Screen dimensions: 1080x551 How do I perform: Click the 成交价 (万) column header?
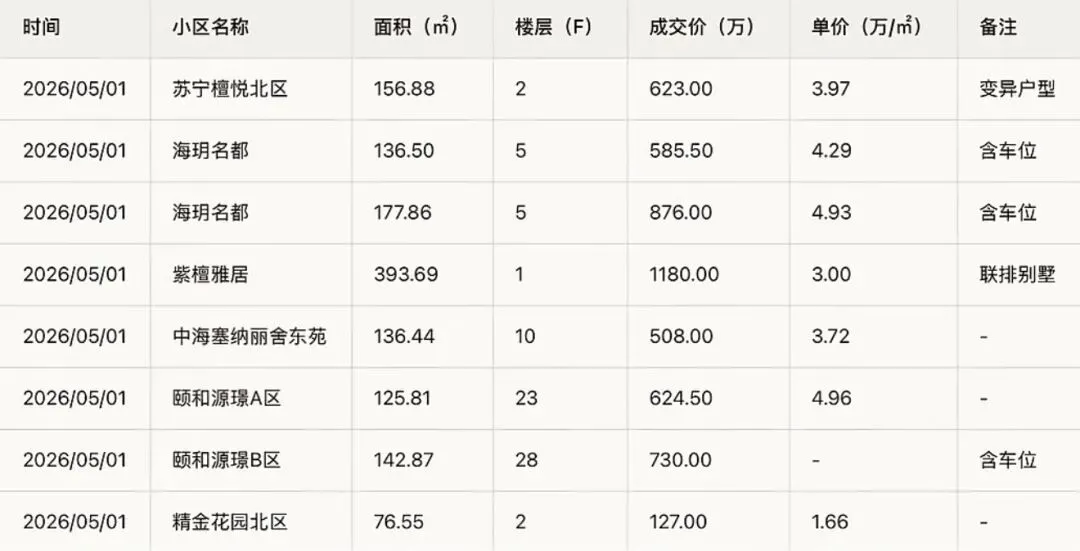click(x=701, y=28)
